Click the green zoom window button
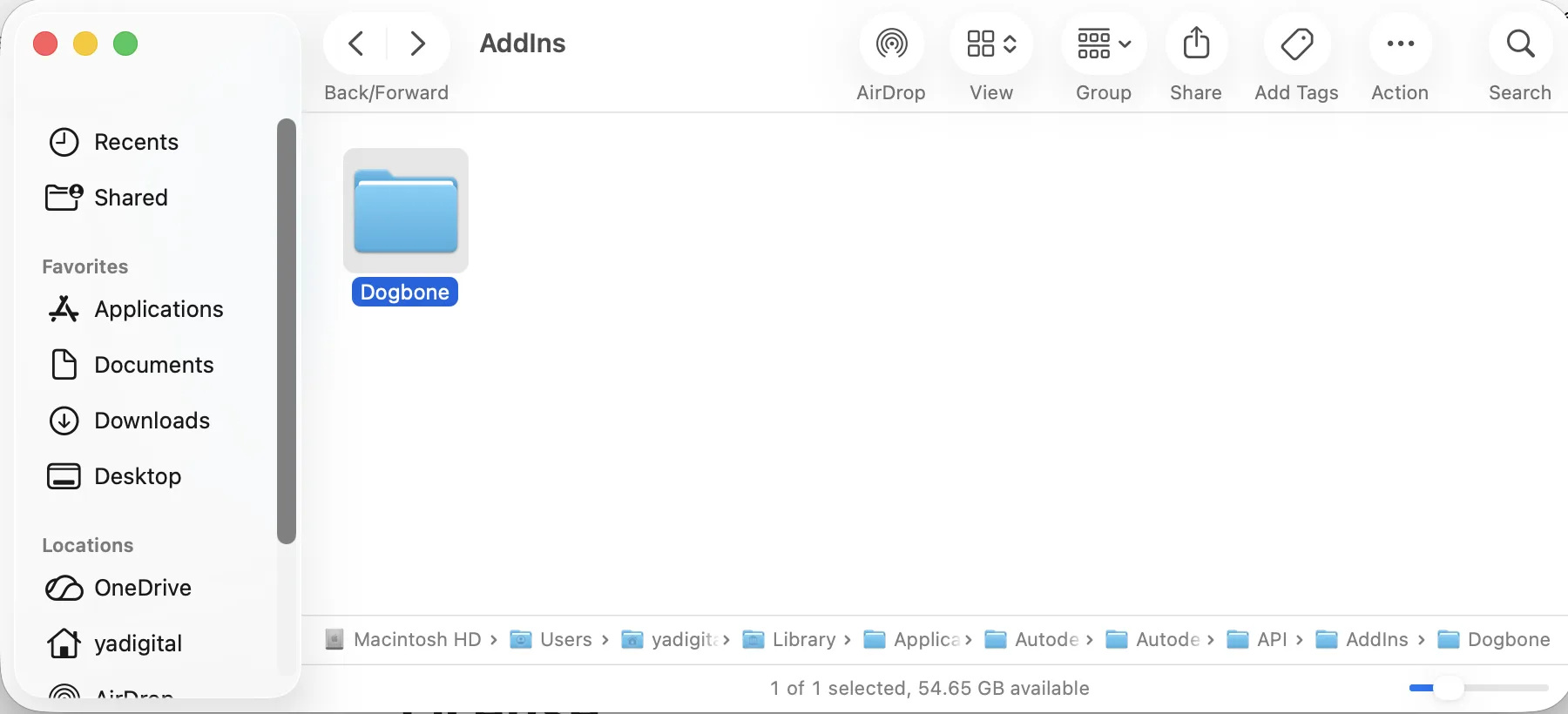 click(x=125, y=43)
